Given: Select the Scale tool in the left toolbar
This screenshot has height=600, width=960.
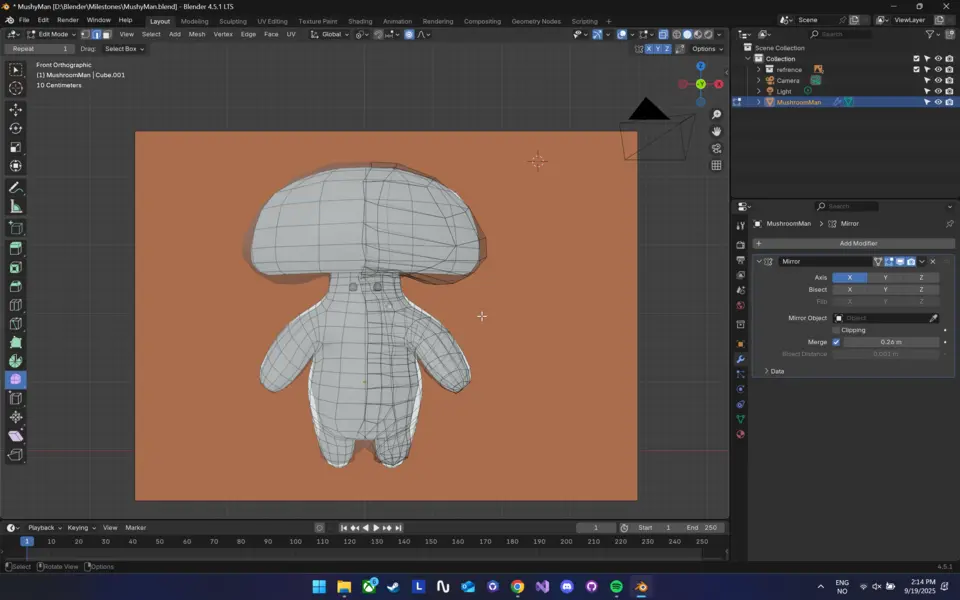Looking at the screenshot, I should [16, 148].
